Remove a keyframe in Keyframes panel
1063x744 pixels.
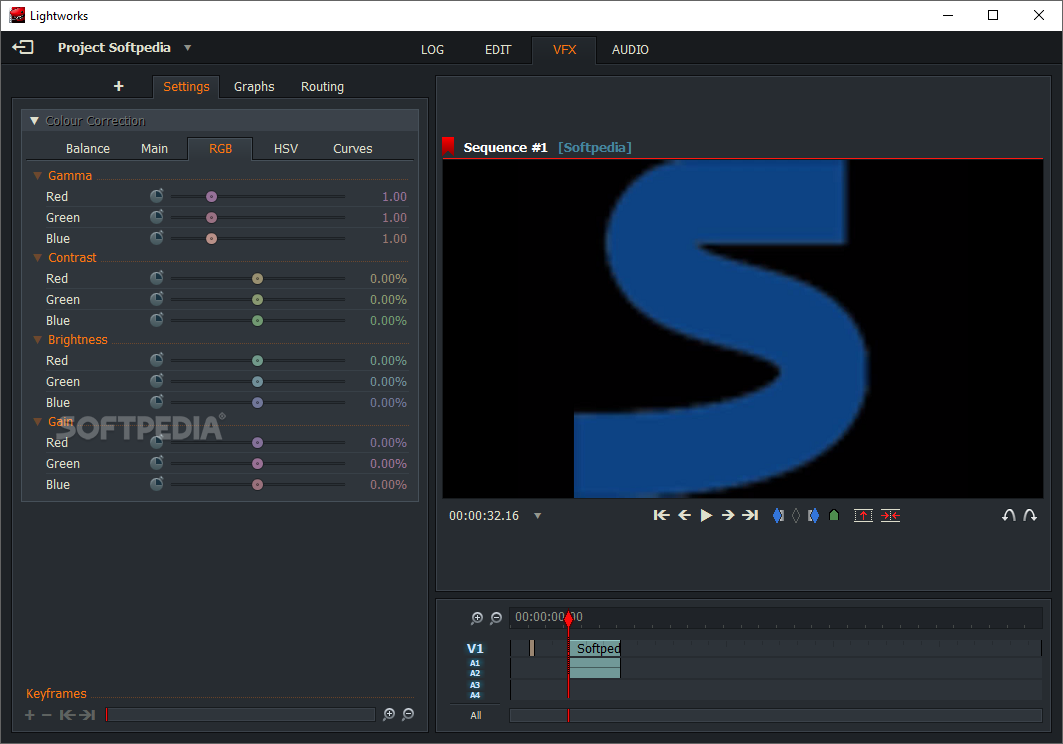pos(47,715)
